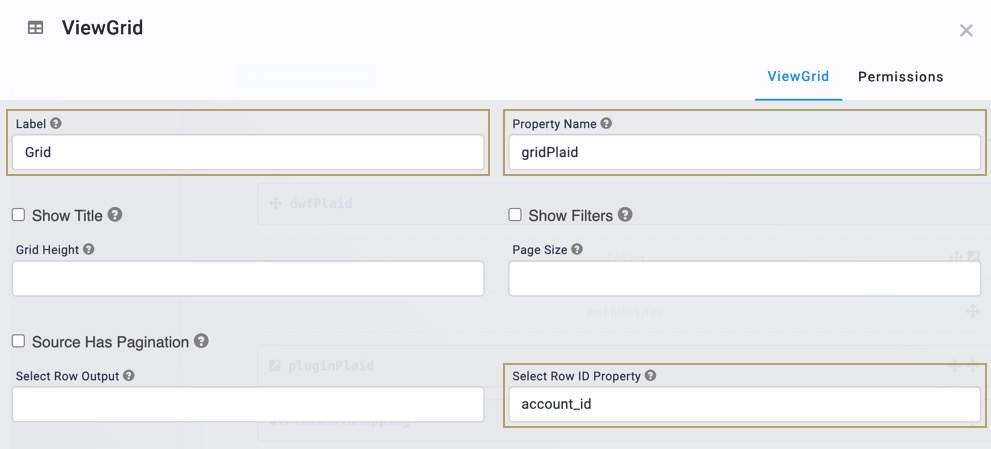
Task: Click the ViewGrid grid icon in header
Action: pyautogui.click(x=35, y=28)
